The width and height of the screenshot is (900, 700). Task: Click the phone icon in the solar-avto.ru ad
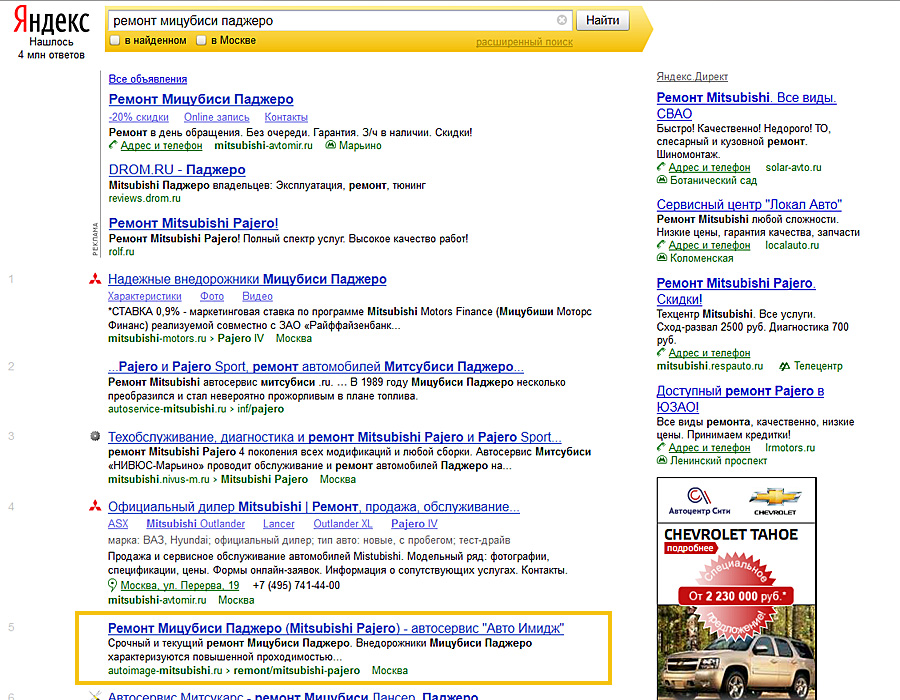click(661, 167)
